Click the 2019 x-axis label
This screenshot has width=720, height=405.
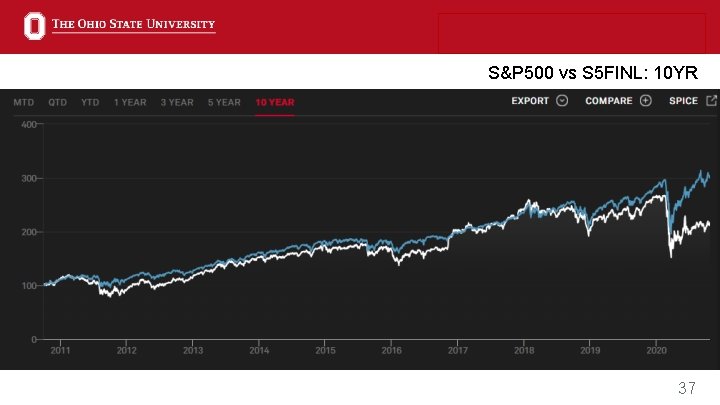click(x=590, y=350)
